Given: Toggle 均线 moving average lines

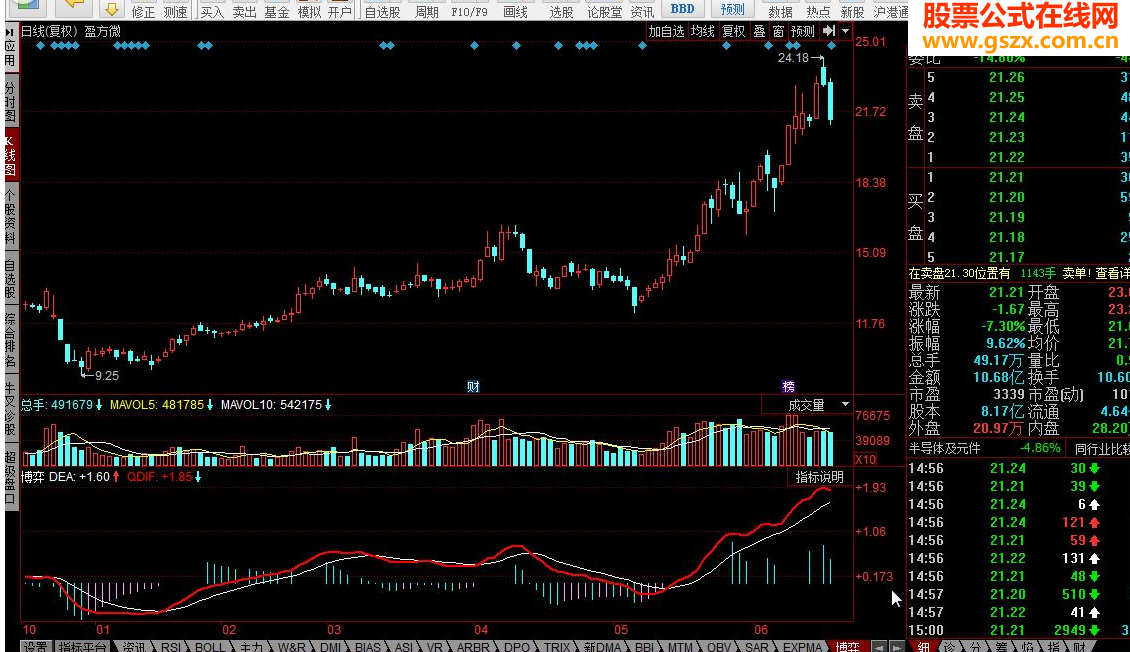Looking at the screenshot, I should pos(703,31).
